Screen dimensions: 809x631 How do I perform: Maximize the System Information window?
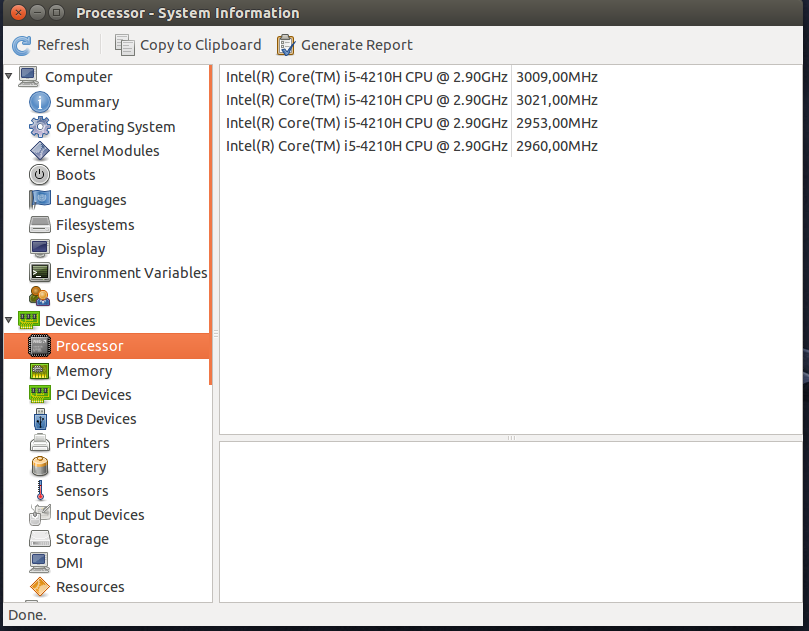tap(57, 12)
